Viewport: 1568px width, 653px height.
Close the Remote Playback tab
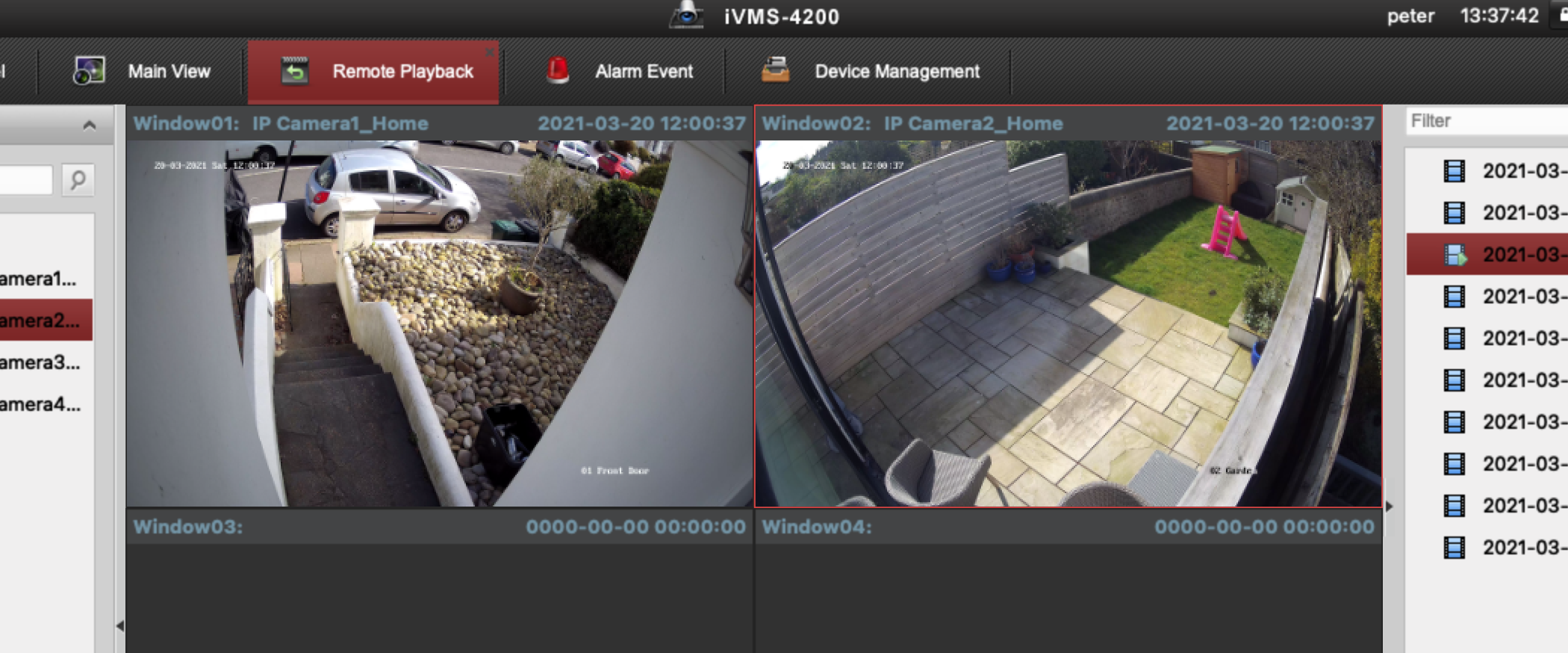(490, 52)
